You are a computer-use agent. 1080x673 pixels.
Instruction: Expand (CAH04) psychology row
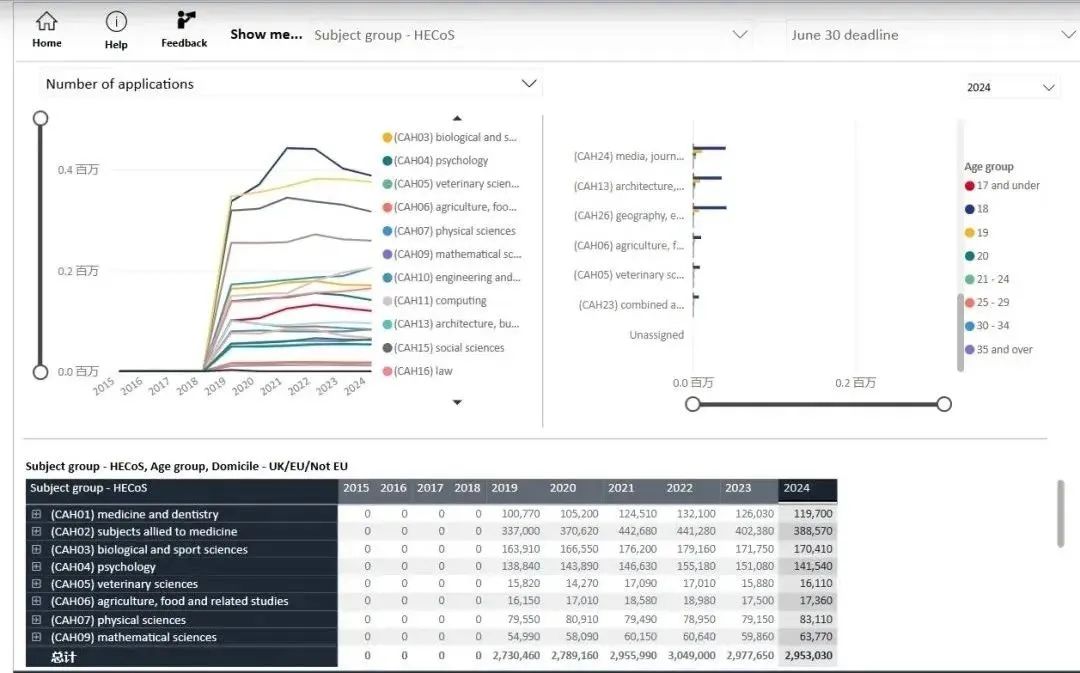[37, 566]
